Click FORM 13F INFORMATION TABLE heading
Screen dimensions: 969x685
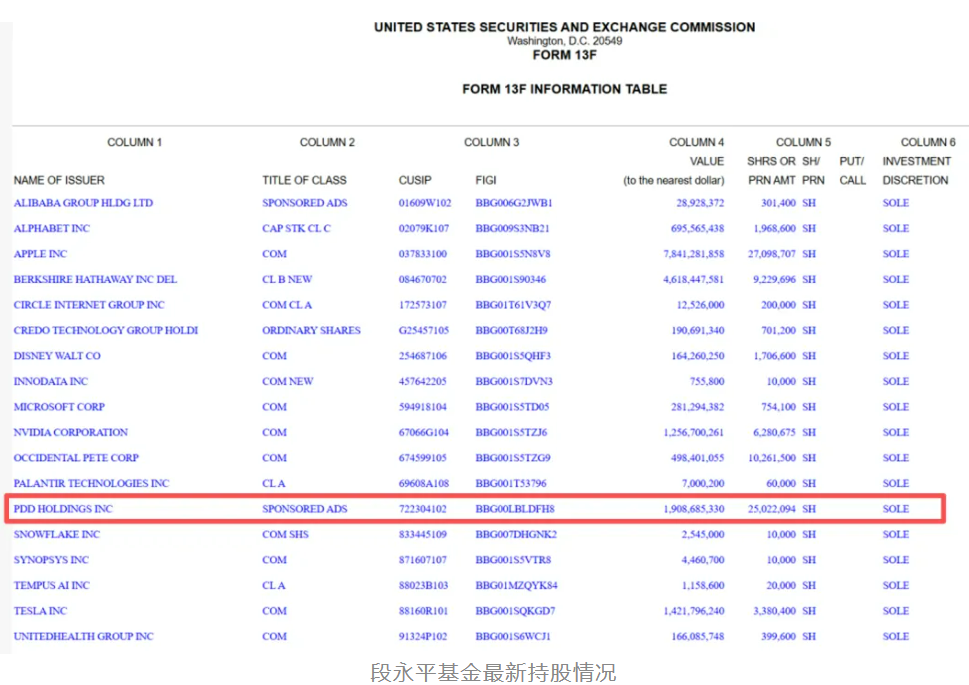[564, 89]
